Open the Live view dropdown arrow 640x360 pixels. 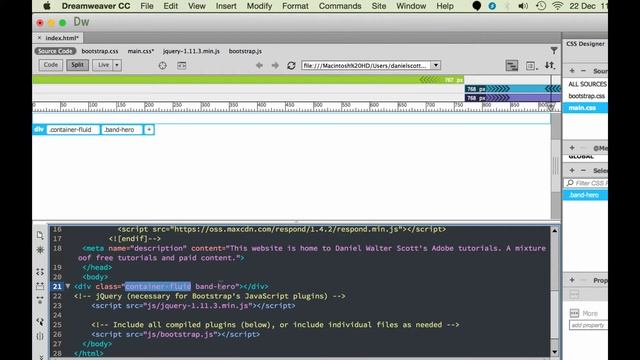point(117,65)
